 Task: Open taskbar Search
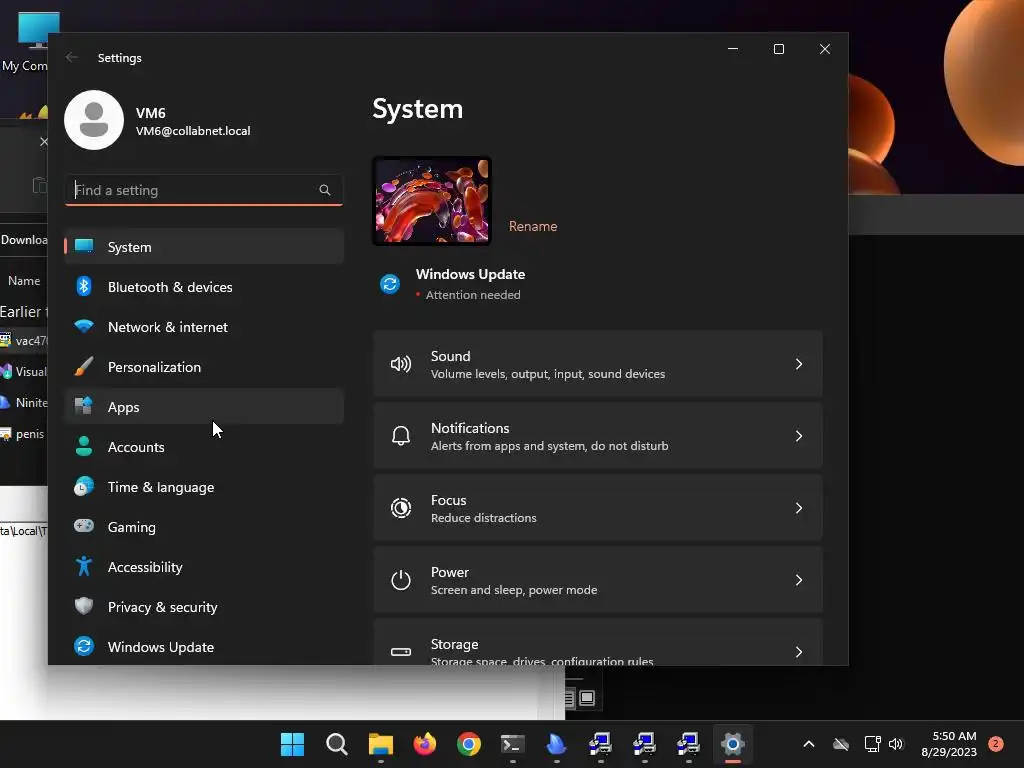[x=336, y=744]
